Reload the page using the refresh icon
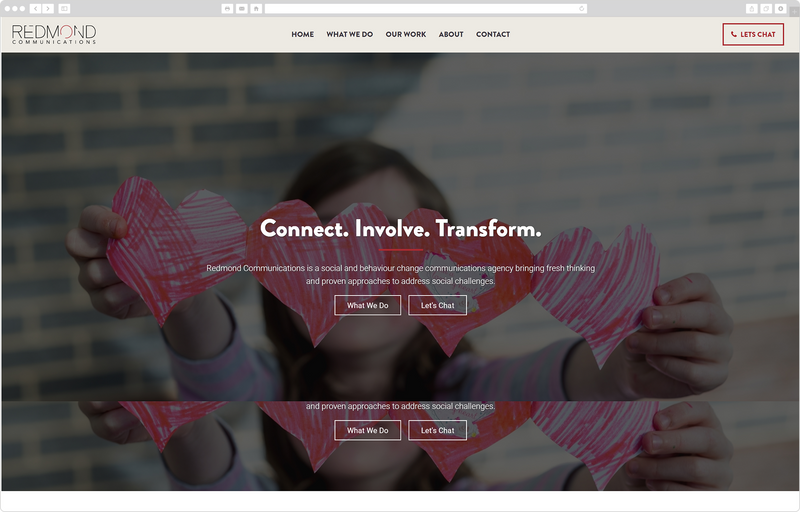Screen dimensions: 800x512 582,9
